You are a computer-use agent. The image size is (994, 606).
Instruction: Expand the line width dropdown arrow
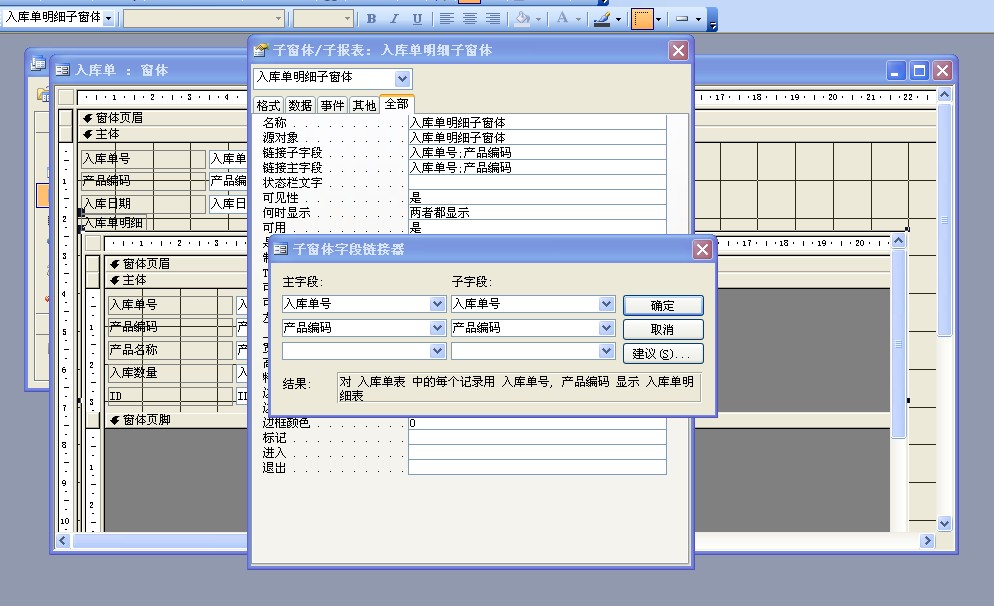click(659, 19)
